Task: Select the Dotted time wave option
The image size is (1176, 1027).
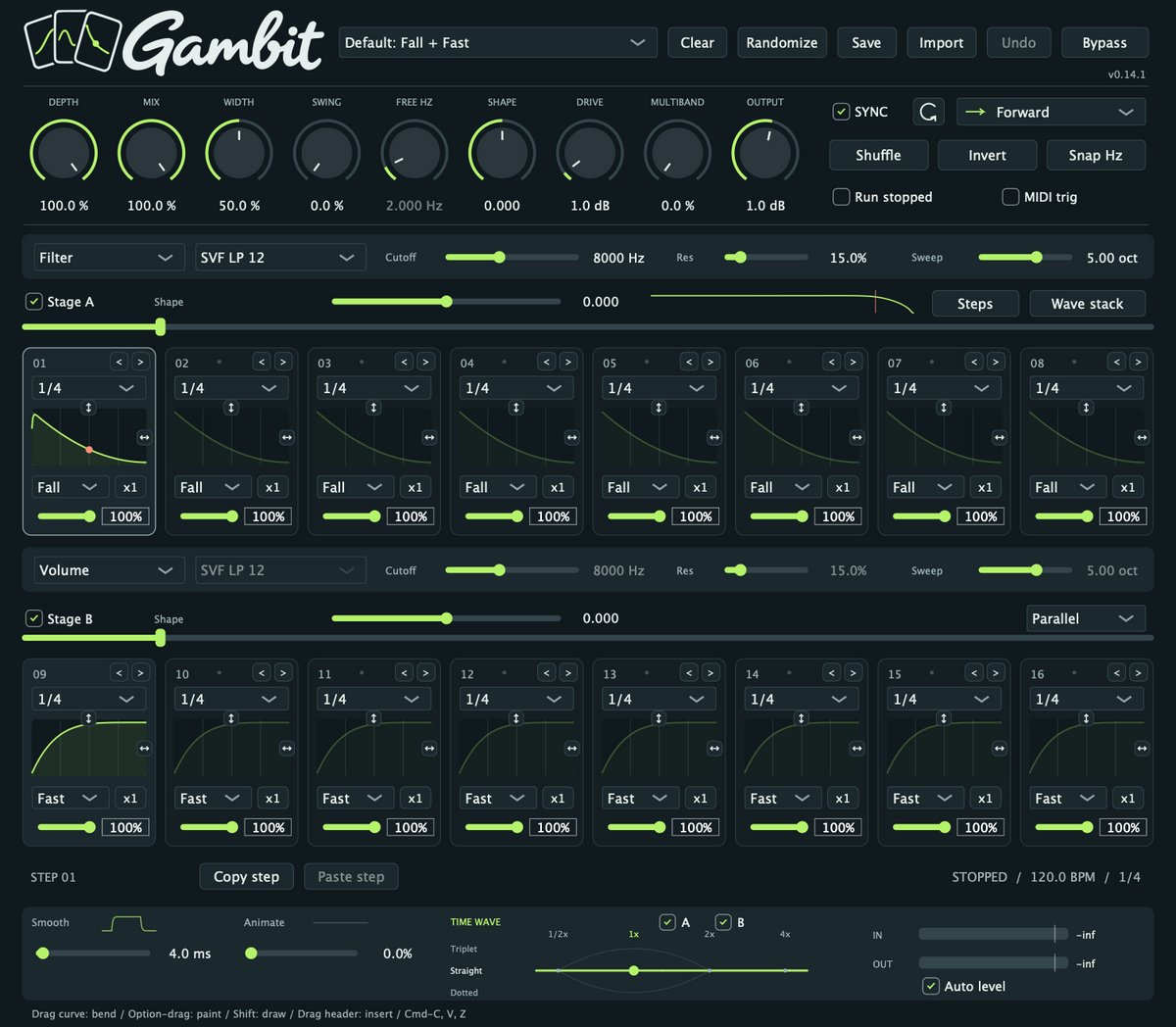Action: coord(464,993)
